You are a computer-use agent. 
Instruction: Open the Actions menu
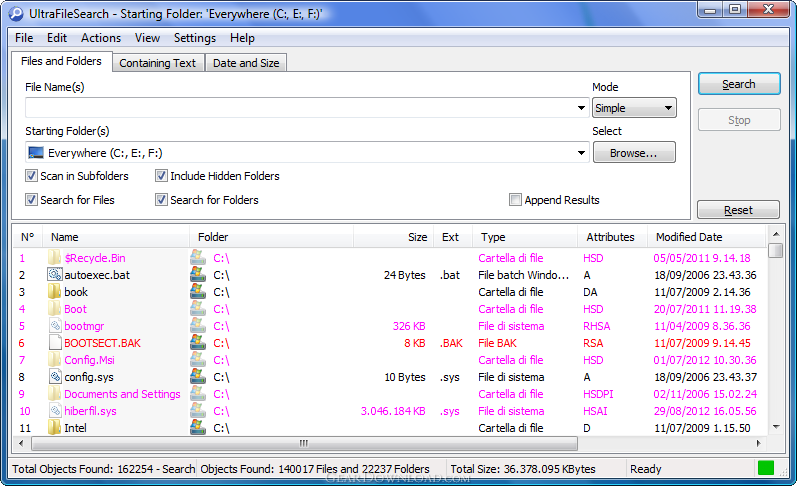coord(101,38)
